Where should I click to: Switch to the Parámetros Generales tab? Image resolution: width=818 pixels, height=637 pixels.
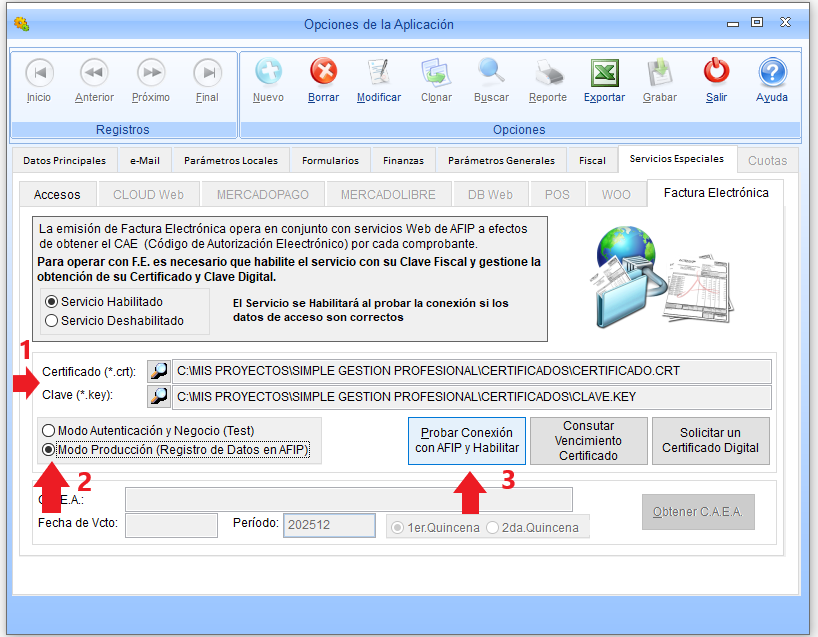click(x=501, y=160)
